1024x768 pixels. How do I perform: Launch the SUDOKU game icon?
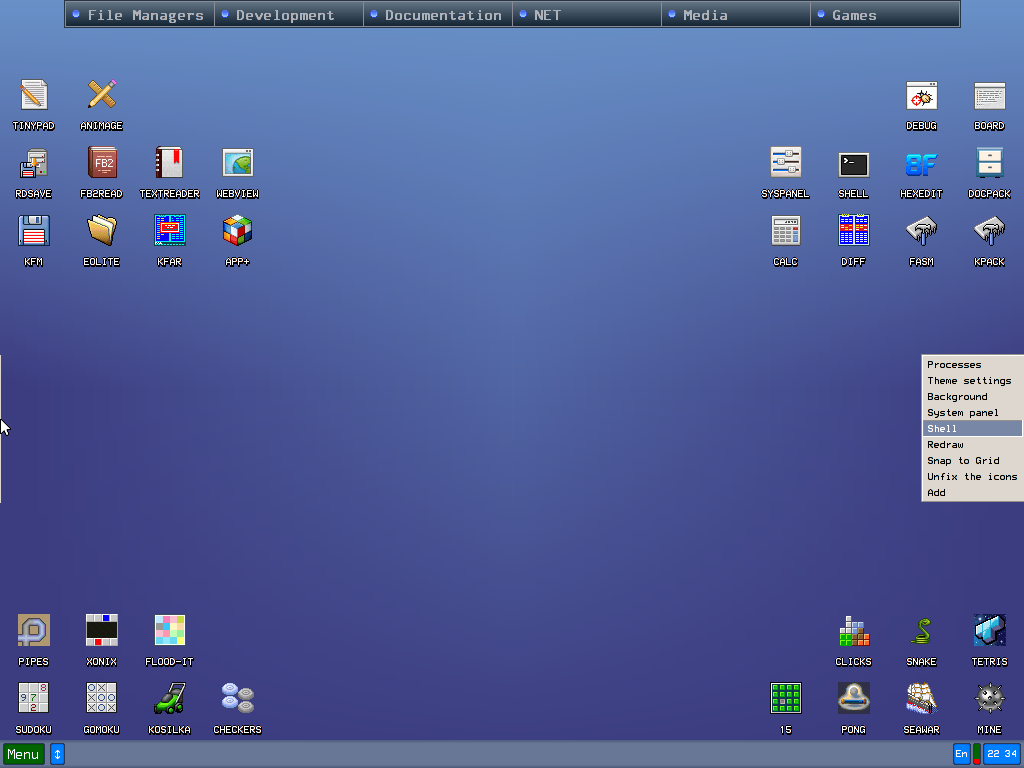tap(33, 698)
